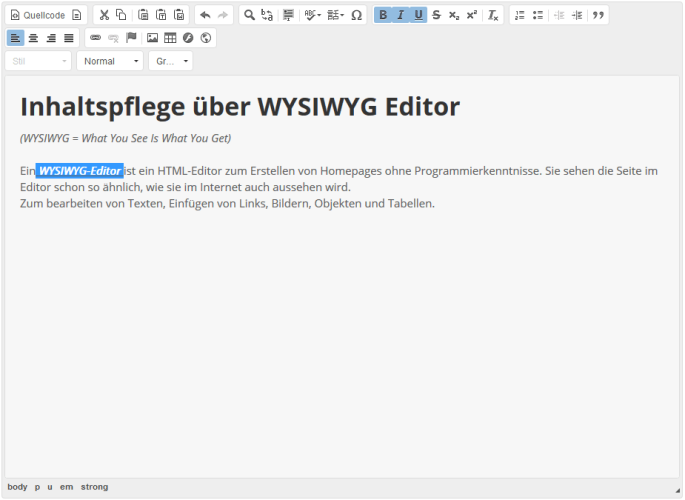Open the Find magnifier tool

click(x=249, y=15)
